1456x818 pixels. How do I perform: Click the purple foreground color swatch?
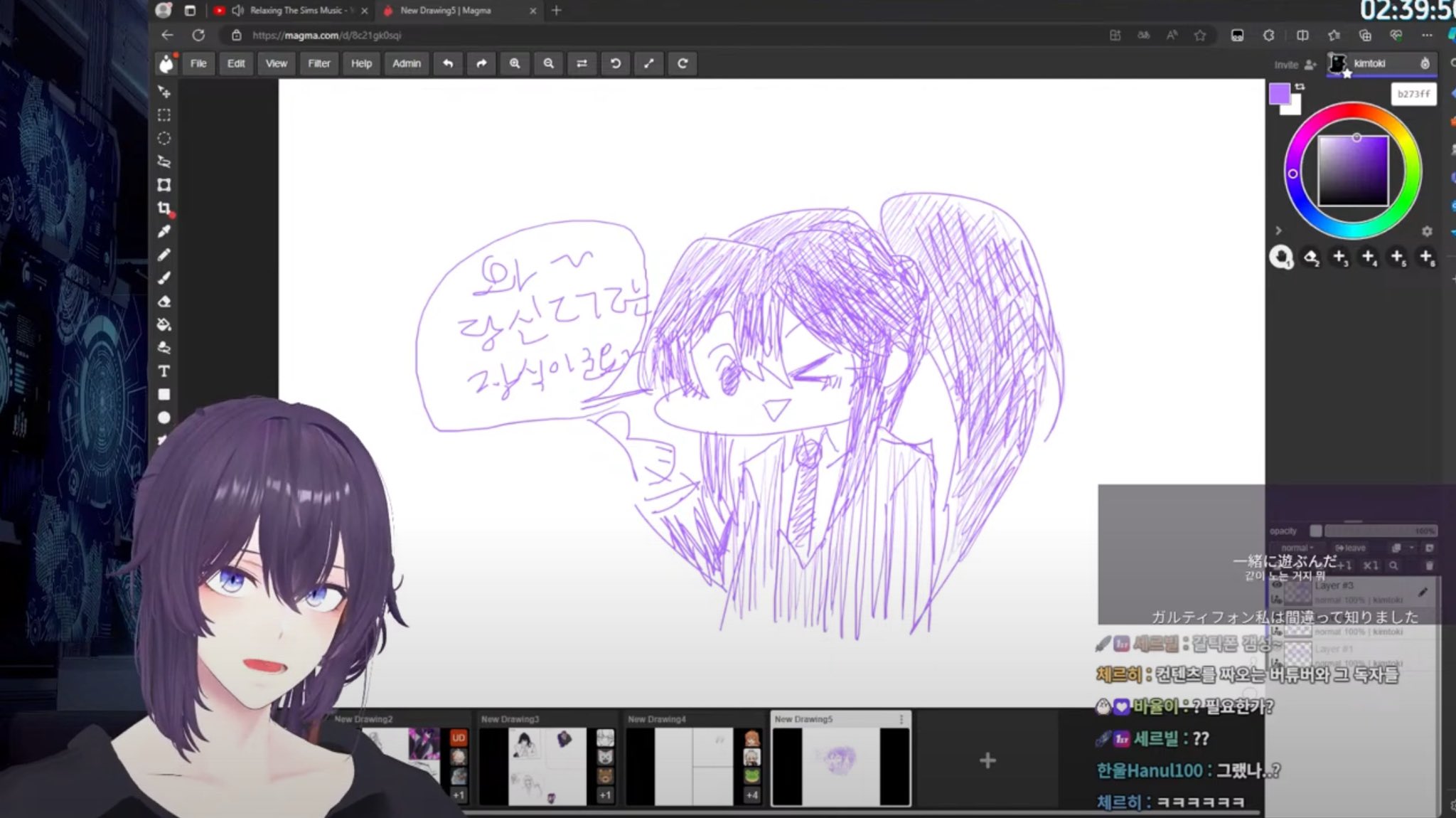(1278, 93)
